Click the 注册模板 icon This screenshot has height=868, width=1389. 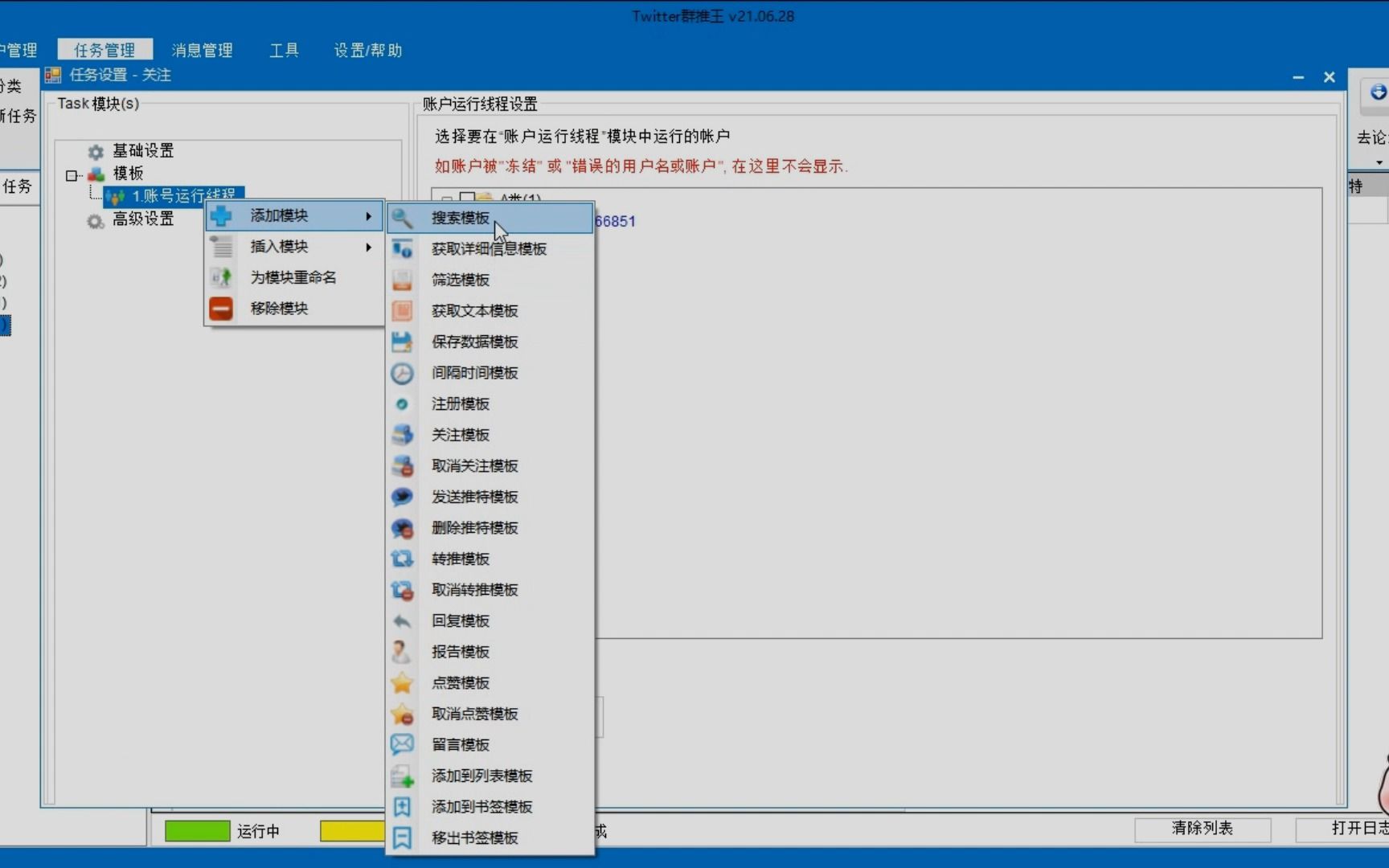coord(402,404)
